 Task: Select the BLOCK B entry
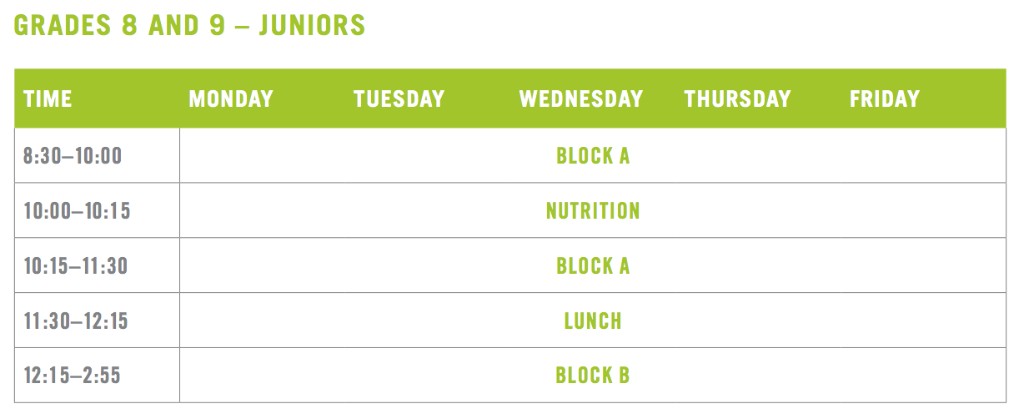click(593, 376)
